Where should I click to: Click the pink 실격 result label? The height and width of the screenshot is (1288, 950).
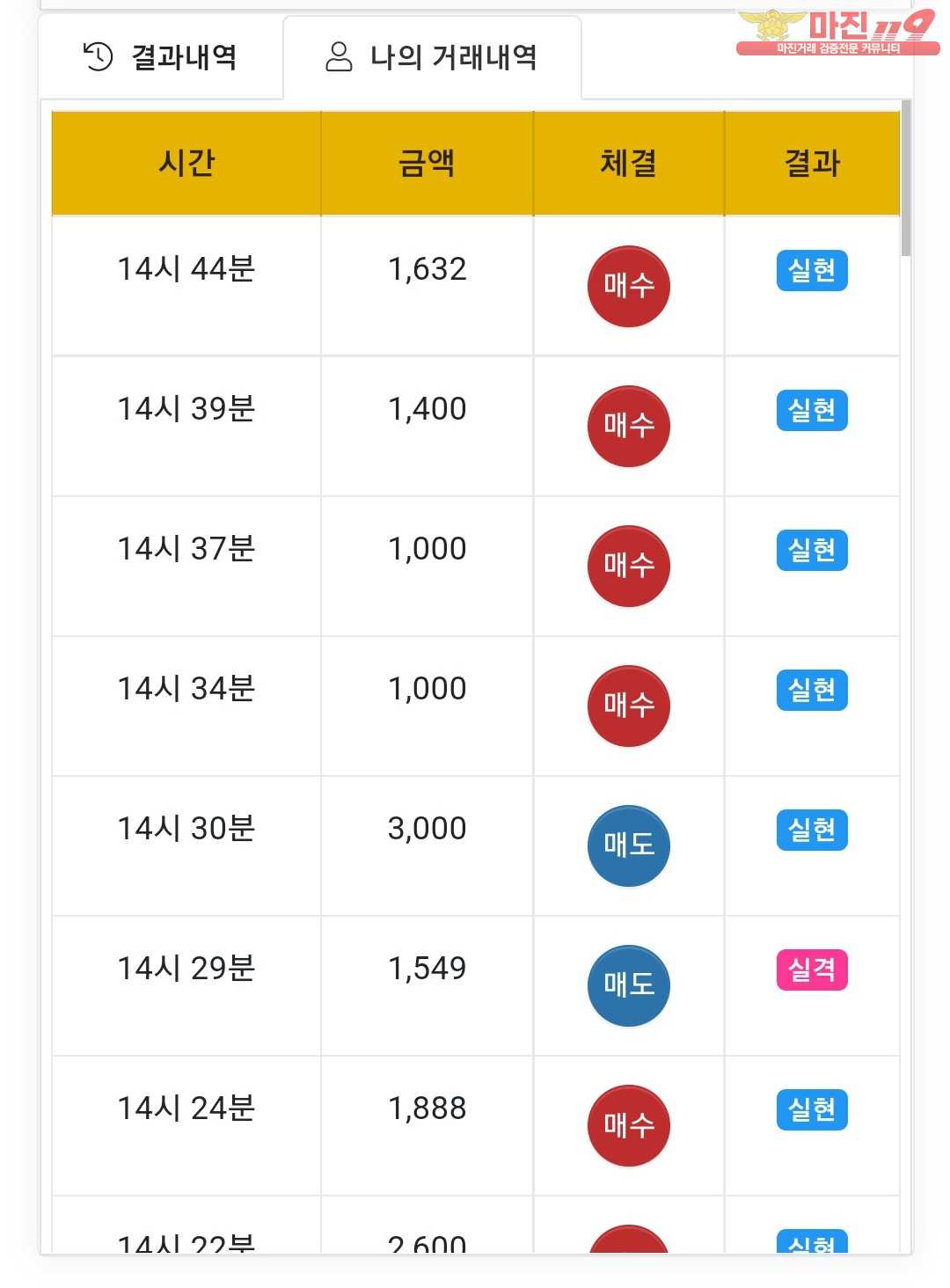point(811,970)
